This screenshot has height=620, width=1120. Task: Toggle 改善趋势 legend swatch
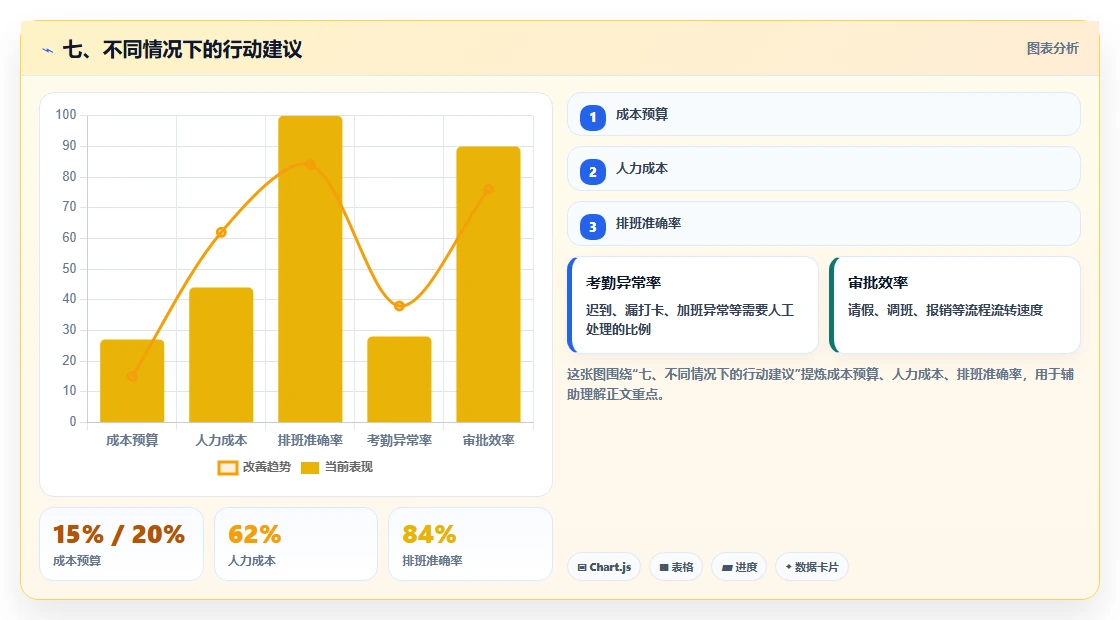(x=228, y=468)
